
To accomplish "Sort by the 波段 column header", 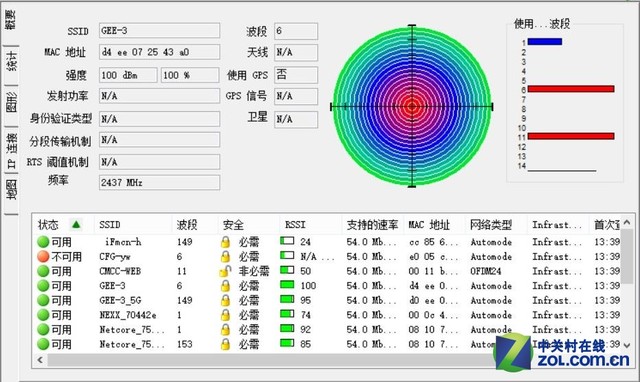I will (x=196, y=224).
